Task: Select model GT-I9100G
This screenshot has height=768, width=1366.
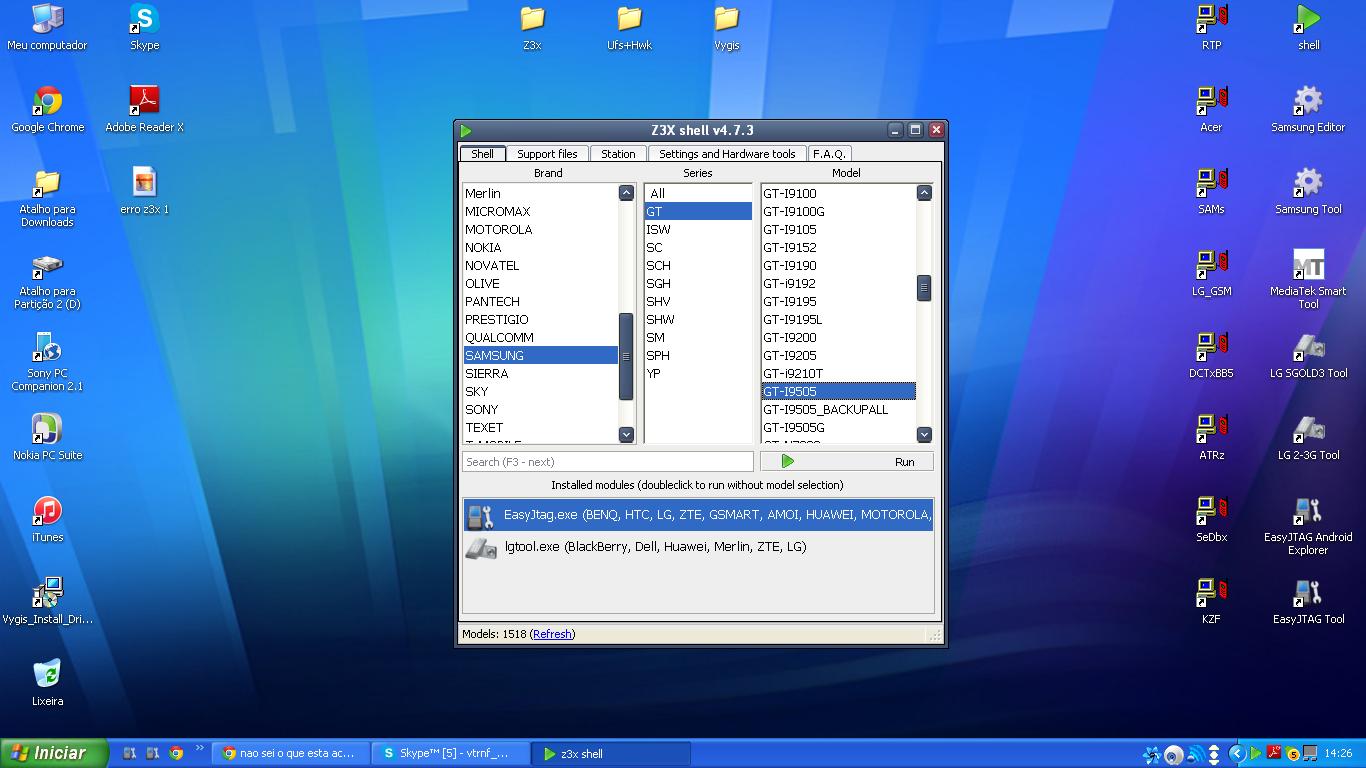Action: click(x=838, y=212)
